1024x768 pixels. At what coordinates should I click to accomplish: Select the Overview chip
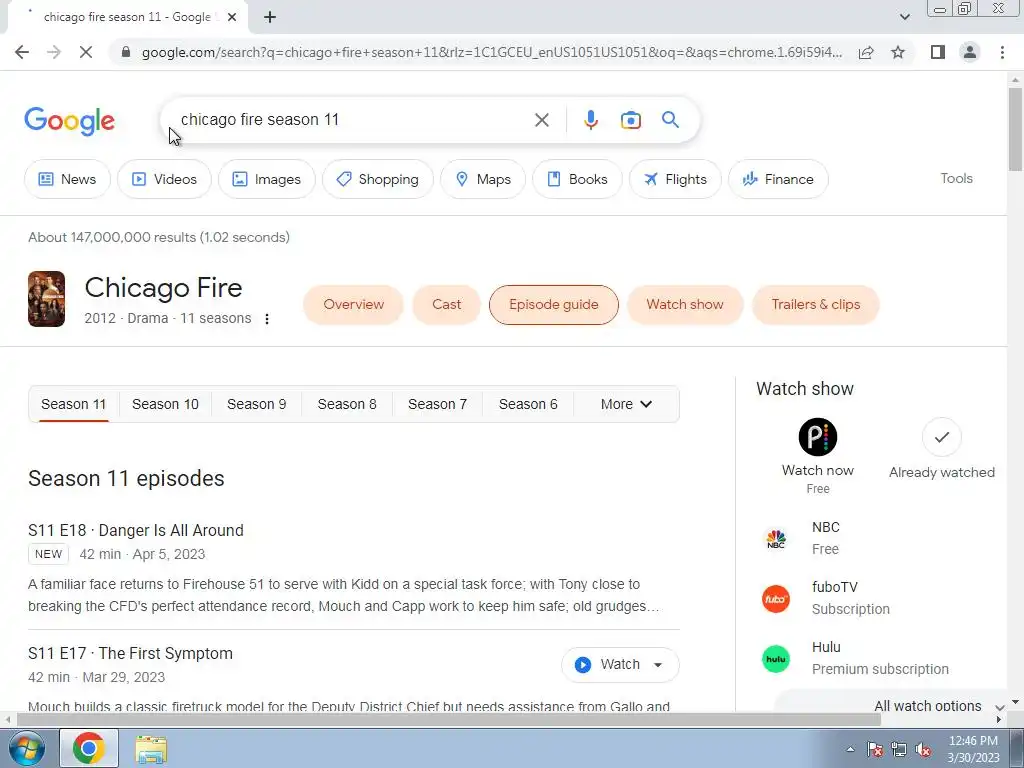[x=353, y=304]
